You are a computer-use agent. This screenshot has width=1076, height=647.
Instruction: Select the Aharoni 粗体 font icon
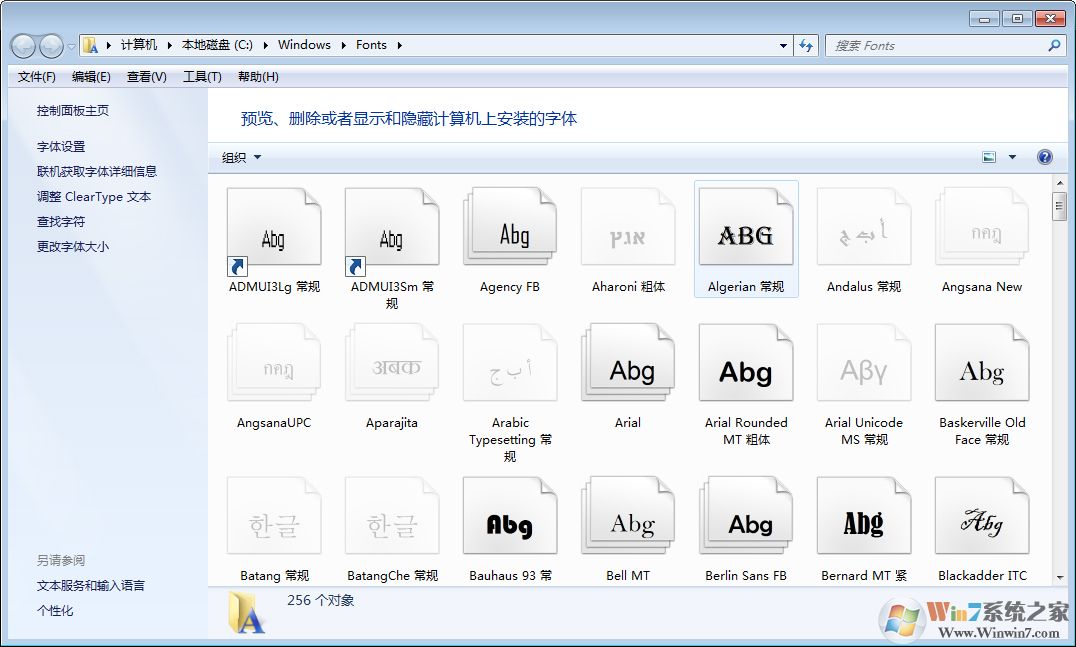point(628,230)
